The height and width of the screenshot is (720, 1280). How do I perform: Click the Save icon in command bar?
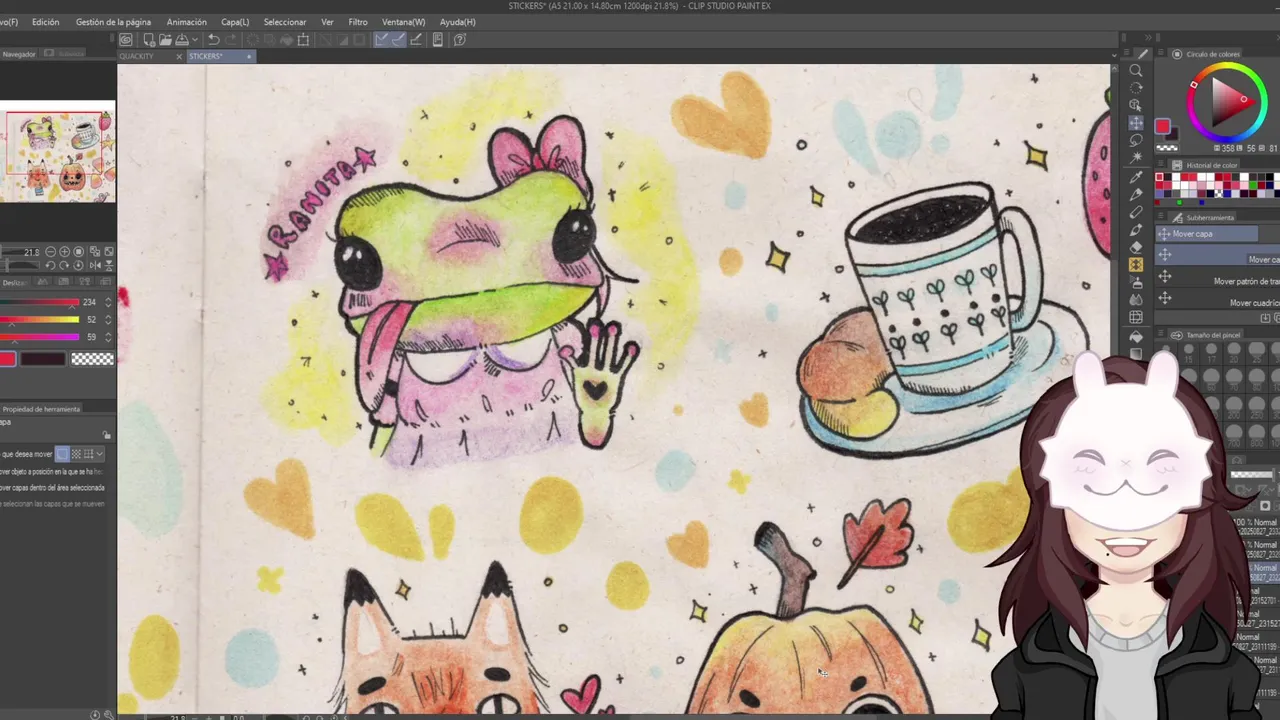click(182, 40)
